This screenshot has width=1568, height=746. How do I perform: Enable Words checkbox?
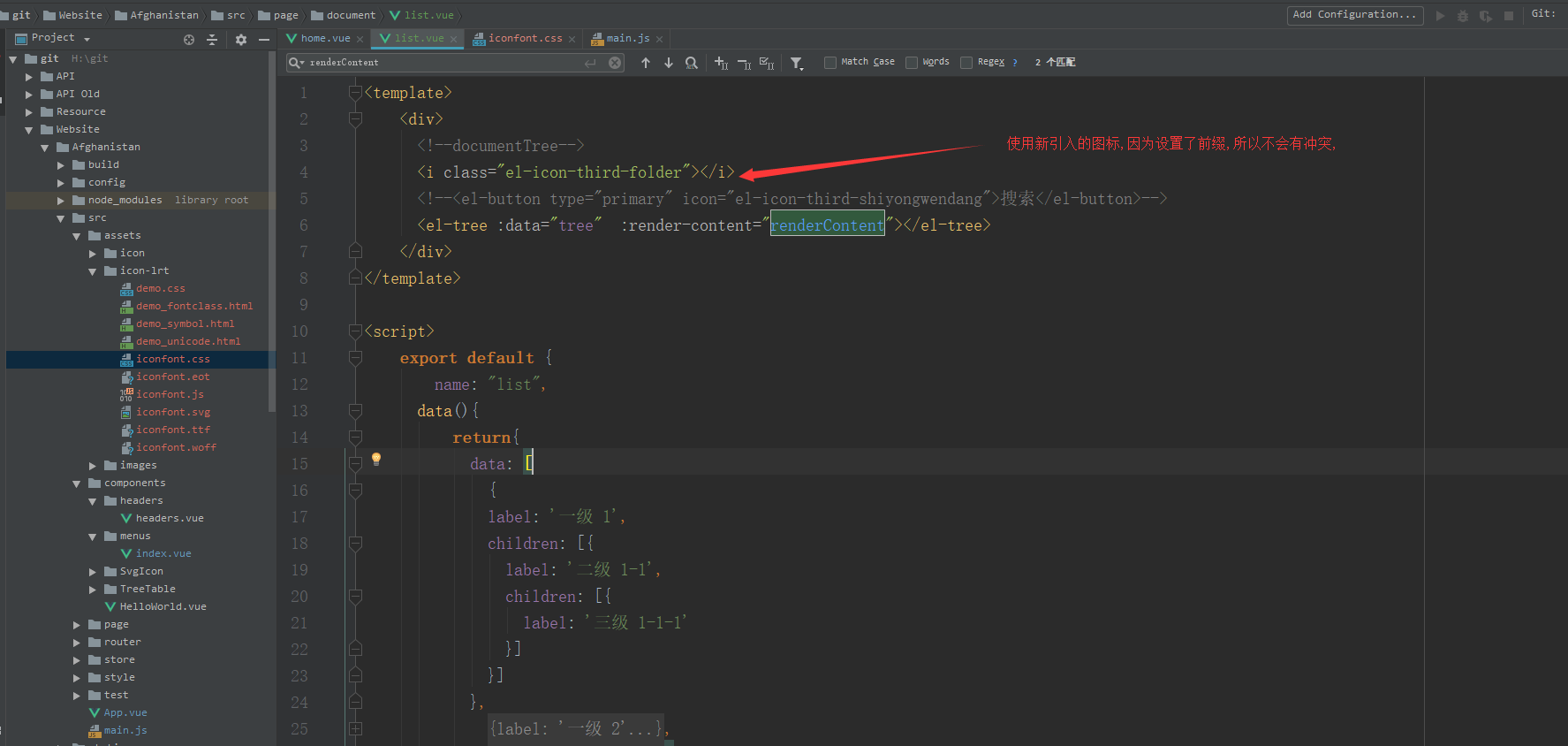[912, 63]
